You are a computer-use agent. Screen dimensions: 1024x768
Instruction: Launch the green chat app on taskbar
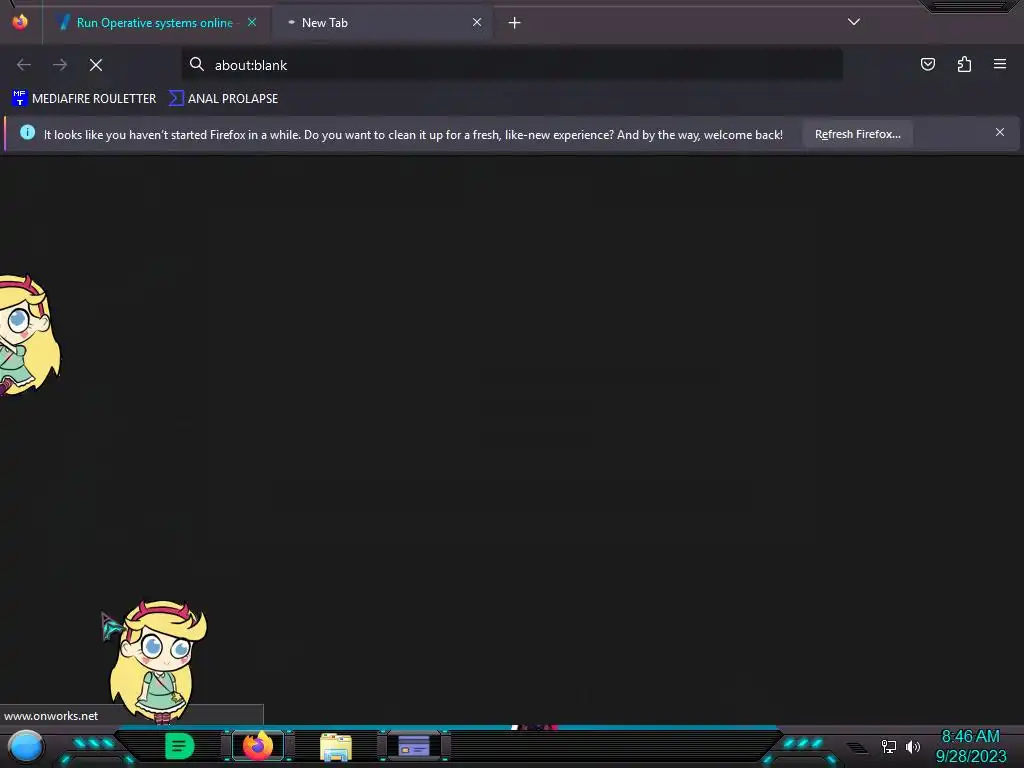pos(180,746)
